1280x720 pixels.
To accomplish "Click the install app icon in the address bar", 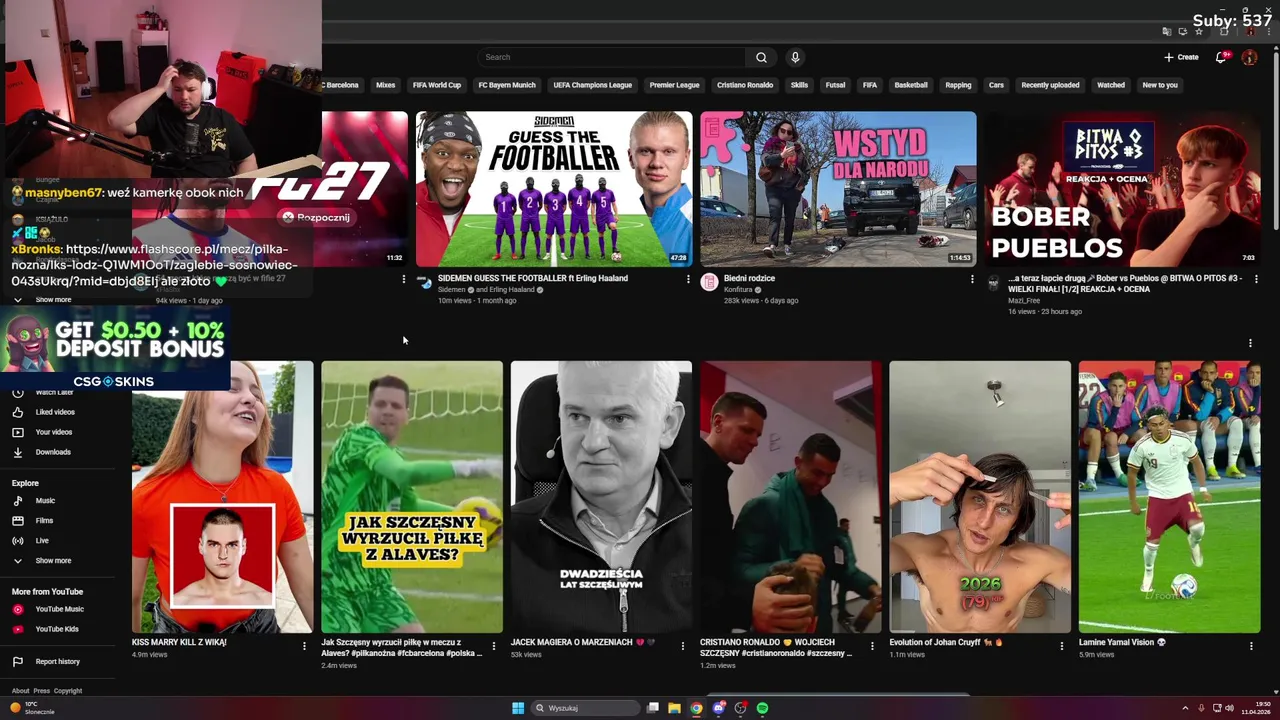I will (x=1182, y=31).
